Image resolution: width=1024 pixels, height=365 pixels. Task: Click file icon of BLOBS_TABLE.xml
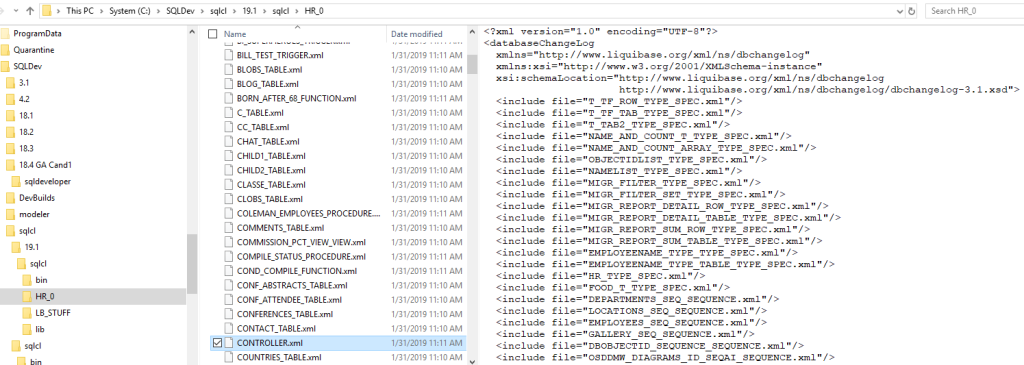pyautogui.click(x=228, y=69)
